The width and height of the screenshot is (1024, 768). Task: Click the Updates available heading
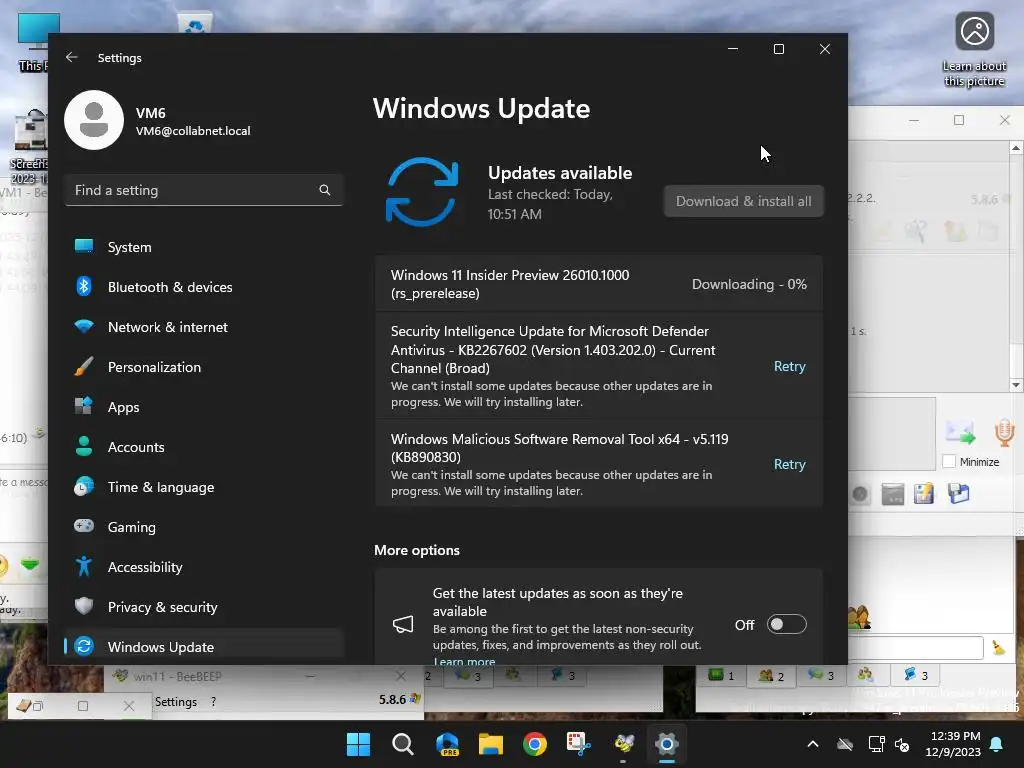point(560,173)
